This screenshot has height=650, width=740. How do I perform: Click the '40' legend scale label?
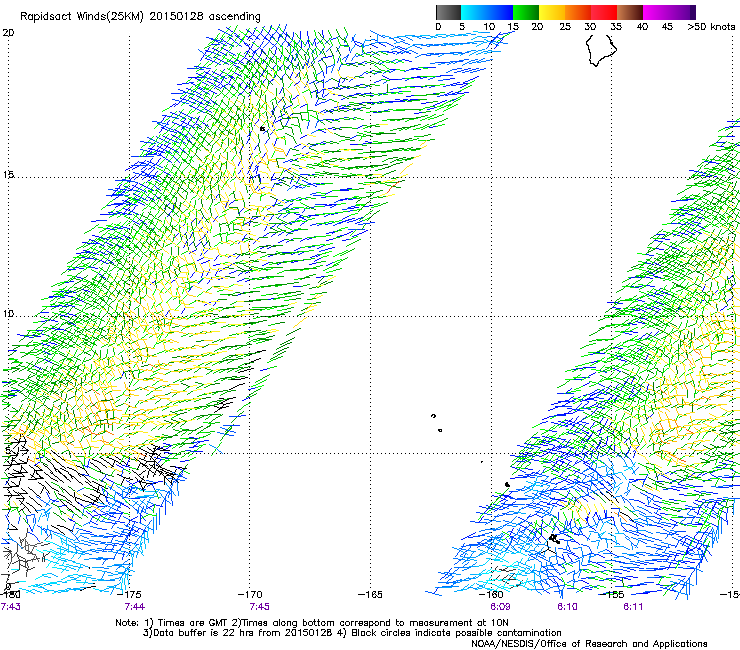pyautogui.click(x=642, y=27)
